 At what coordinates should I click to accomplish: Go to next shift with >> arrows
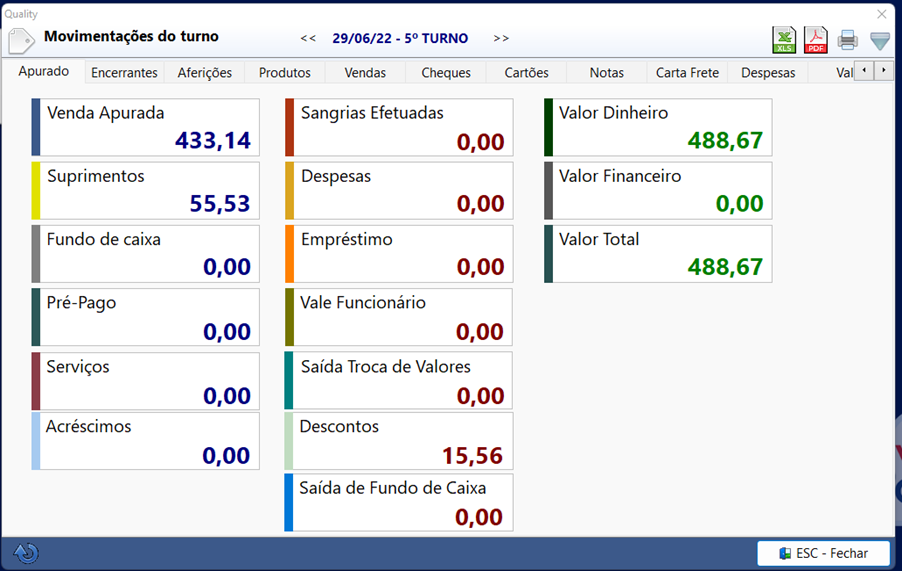point(501,39)
